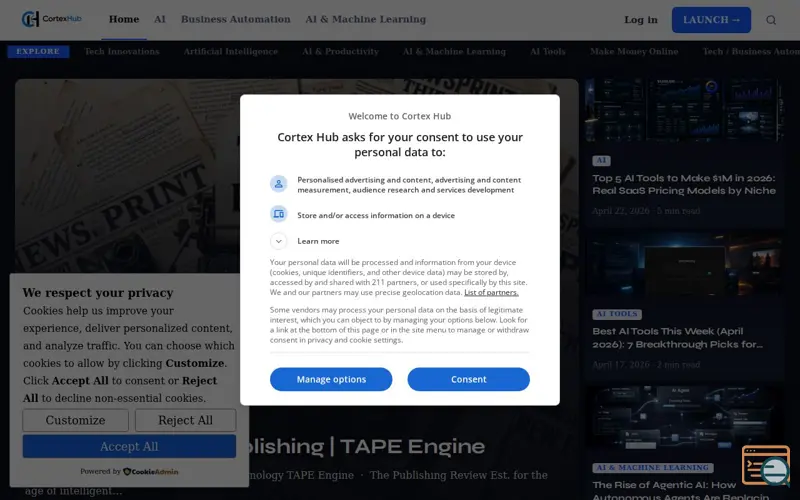Click the LAUNCH button
The height and width of the screenshot is (500, 800).
point(711,20)
